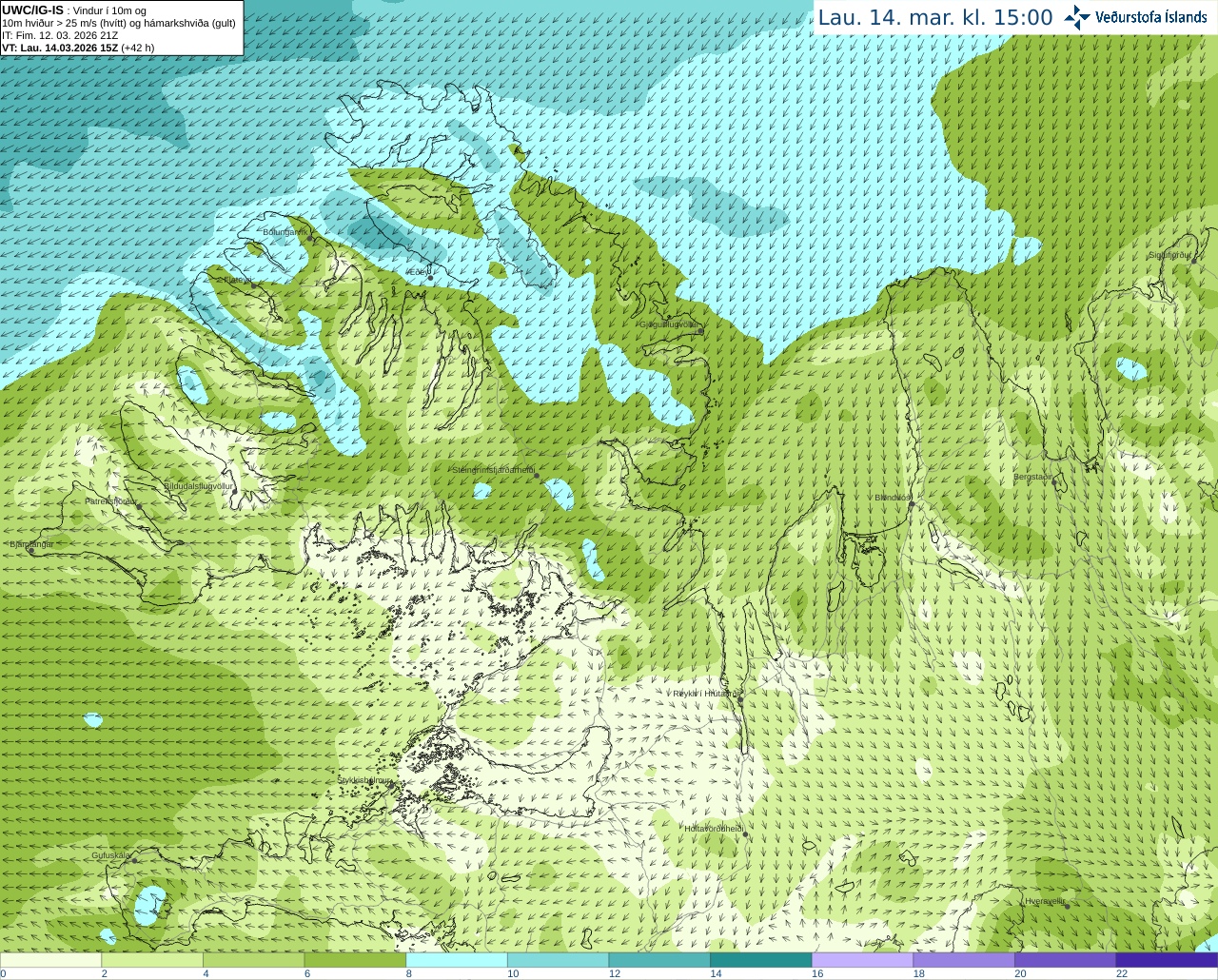This screenshot has height=980, width=1218.
Task: Click the legend value 14
Action: coord(716,973)
